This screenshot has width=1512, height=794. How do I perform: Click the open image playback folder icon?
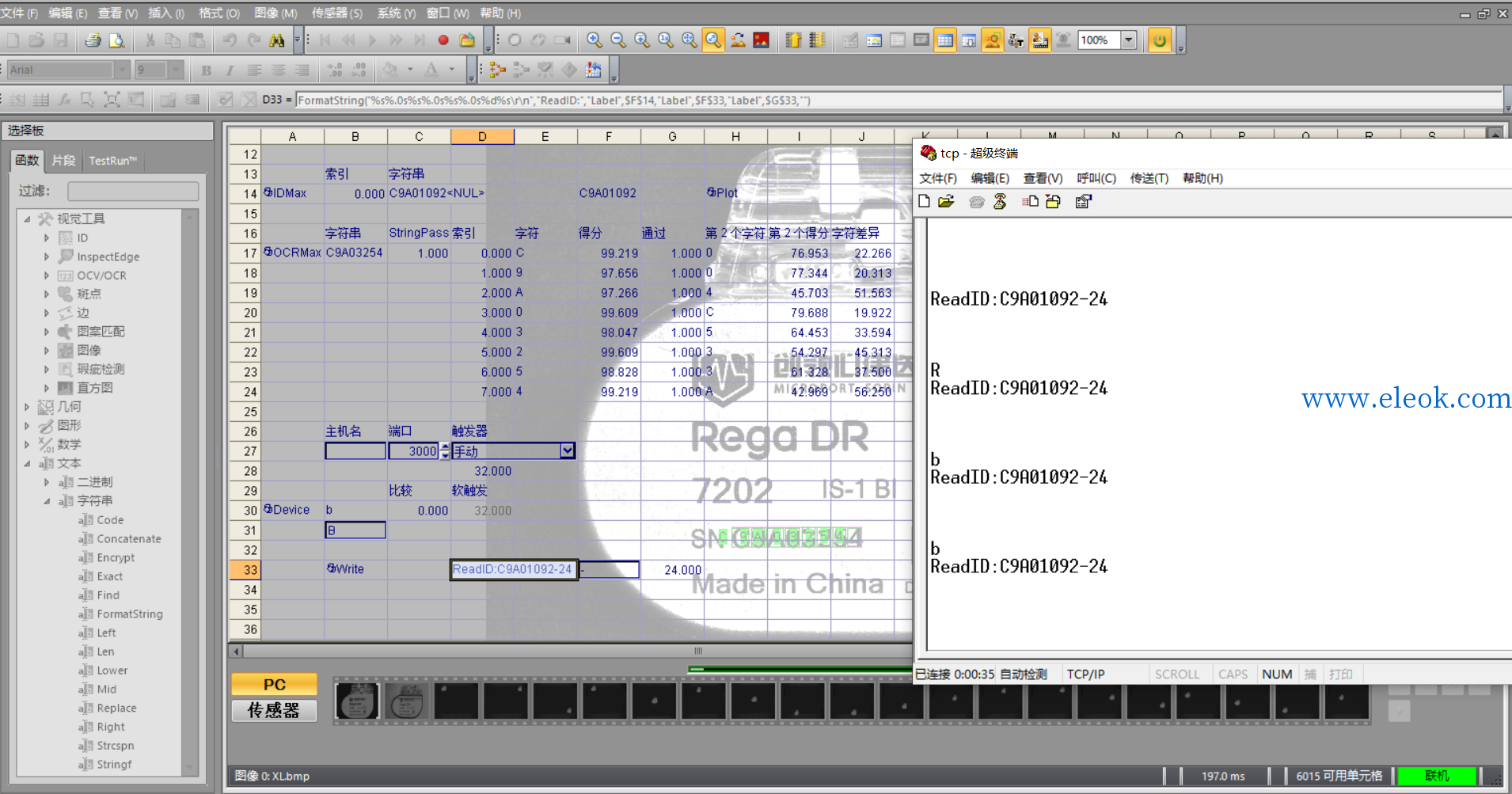(x=468, y=40)
